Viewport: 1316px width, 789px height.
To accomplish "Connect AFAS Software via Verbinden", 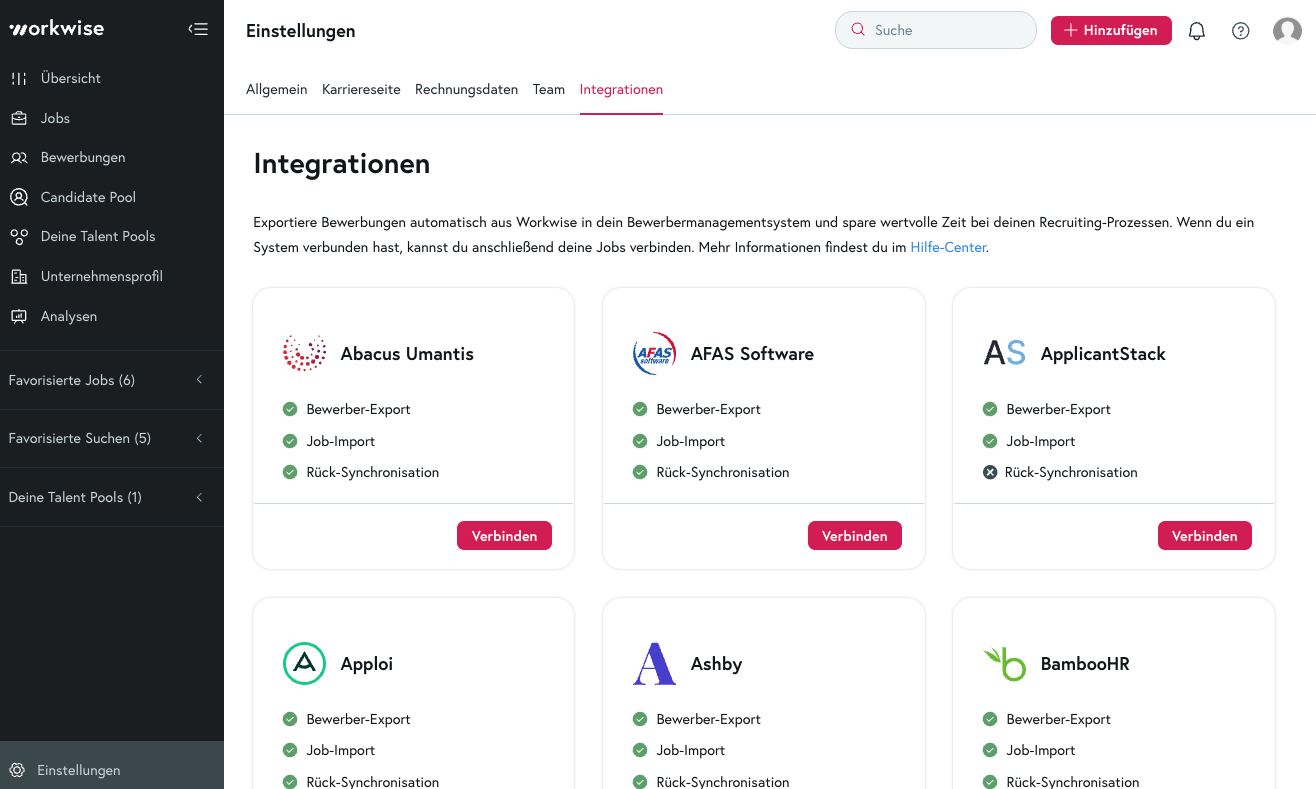I will point(855,536).
